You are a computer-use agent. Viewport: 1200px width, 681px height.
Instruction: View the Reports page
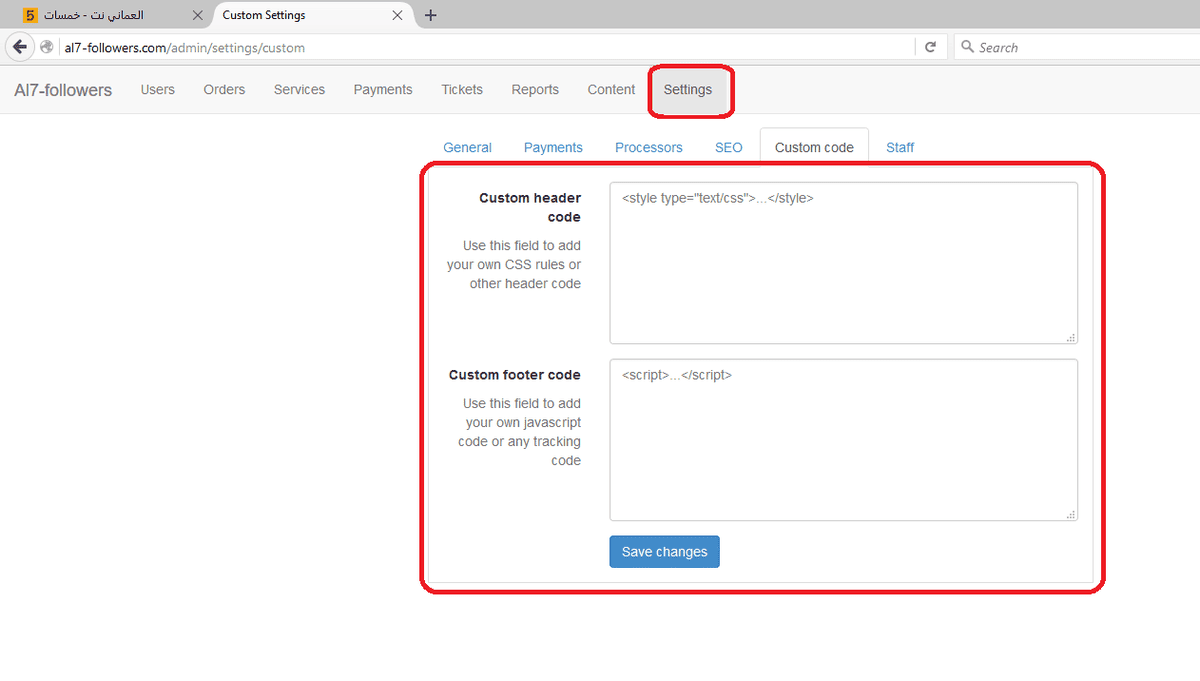(x=535, y=89)
